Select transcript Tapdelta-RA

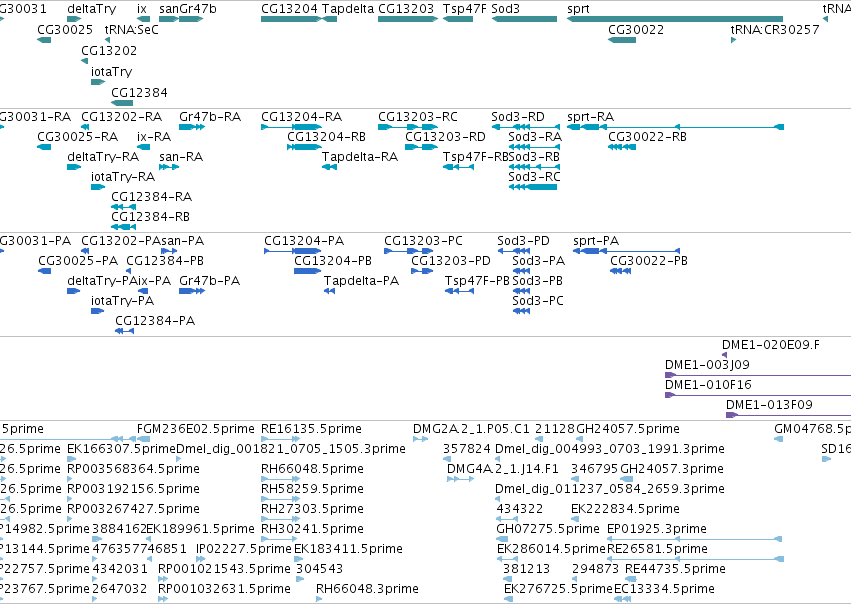pos(359,157)
